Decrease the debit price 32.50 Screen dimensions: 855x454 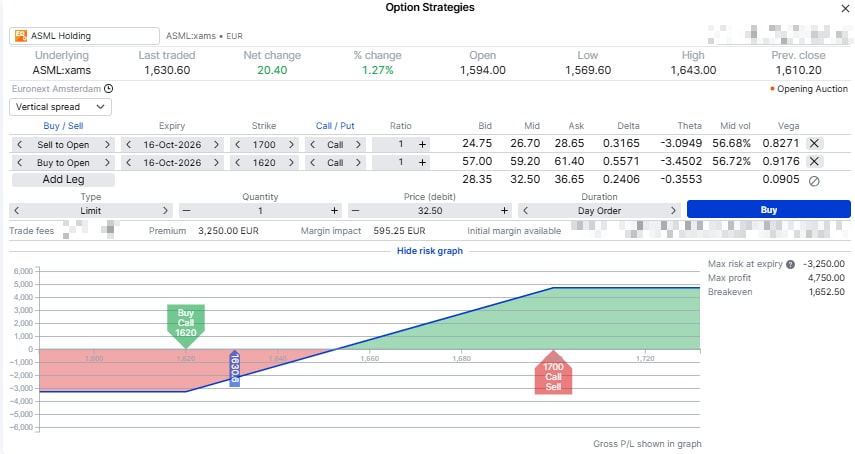click(x=356, y=210)
